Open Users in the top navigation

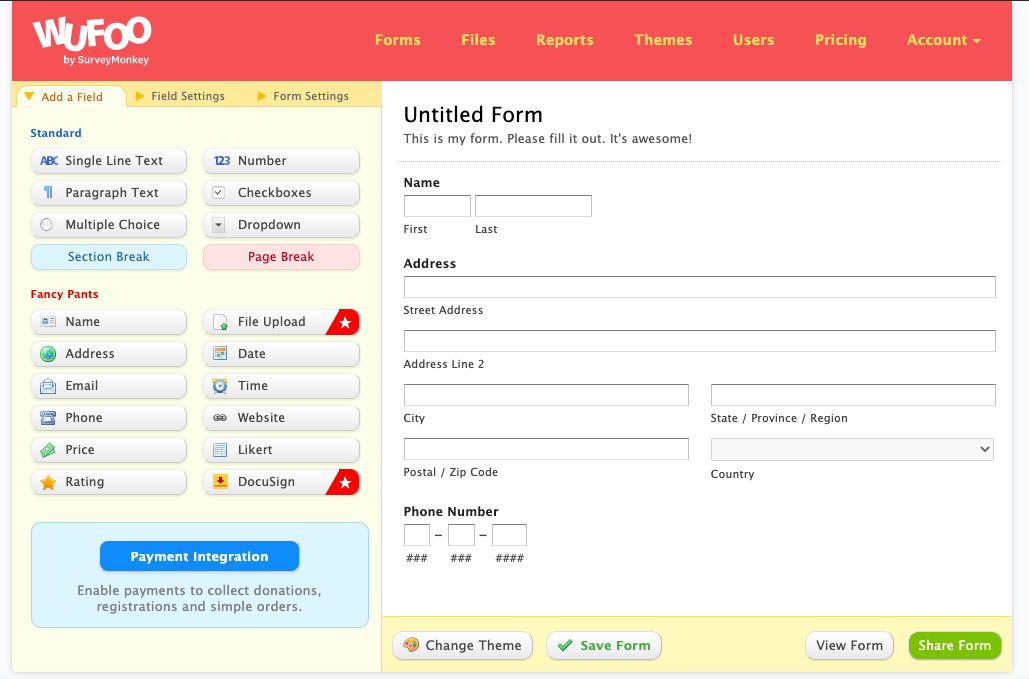pyautogui.click(x=753, y=40)
